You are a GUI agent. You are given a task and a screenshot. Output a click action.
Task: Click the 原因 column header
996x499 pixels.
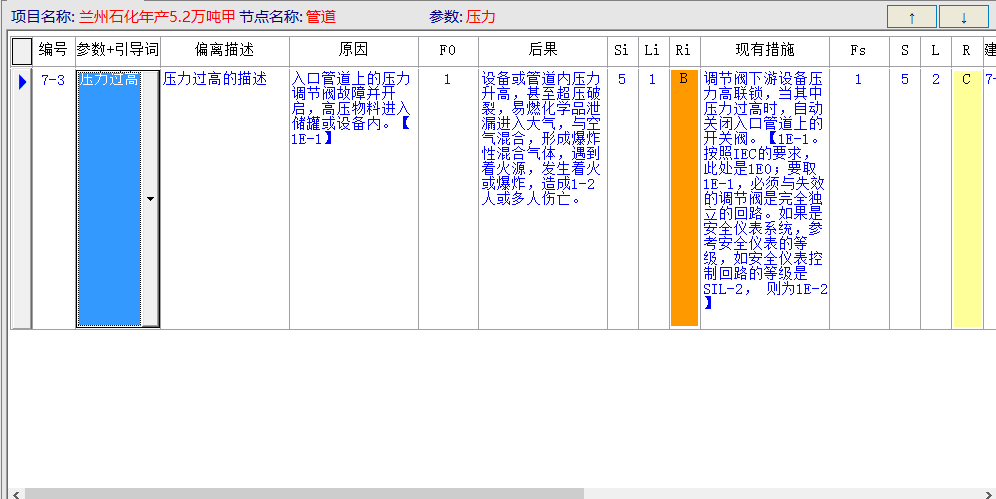coord(354,51)
